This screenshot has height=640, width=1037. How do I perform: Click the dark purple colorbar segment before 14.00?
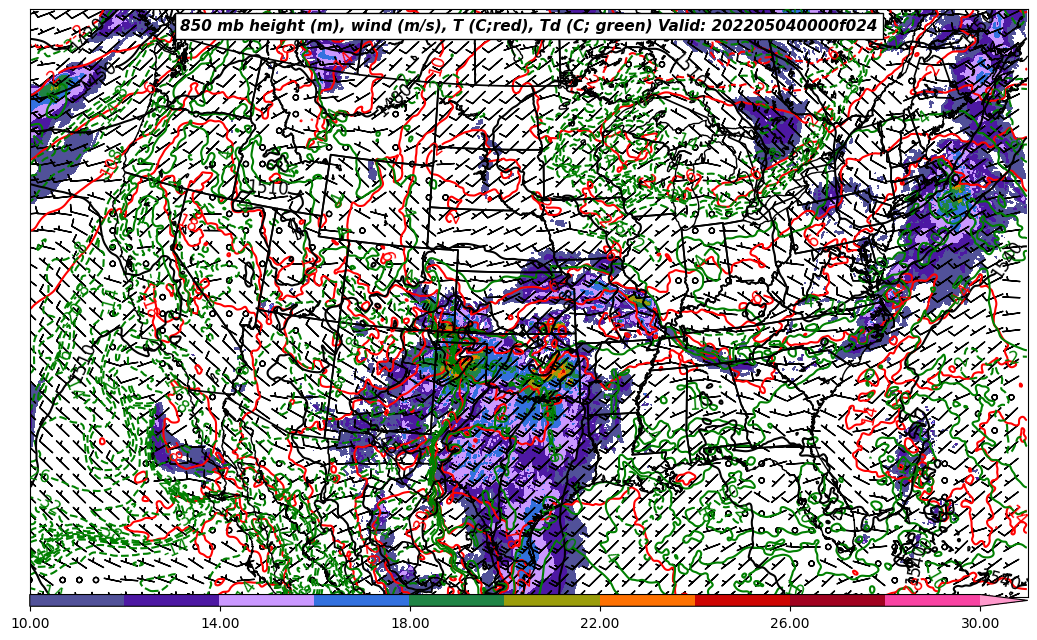(172, 600)
